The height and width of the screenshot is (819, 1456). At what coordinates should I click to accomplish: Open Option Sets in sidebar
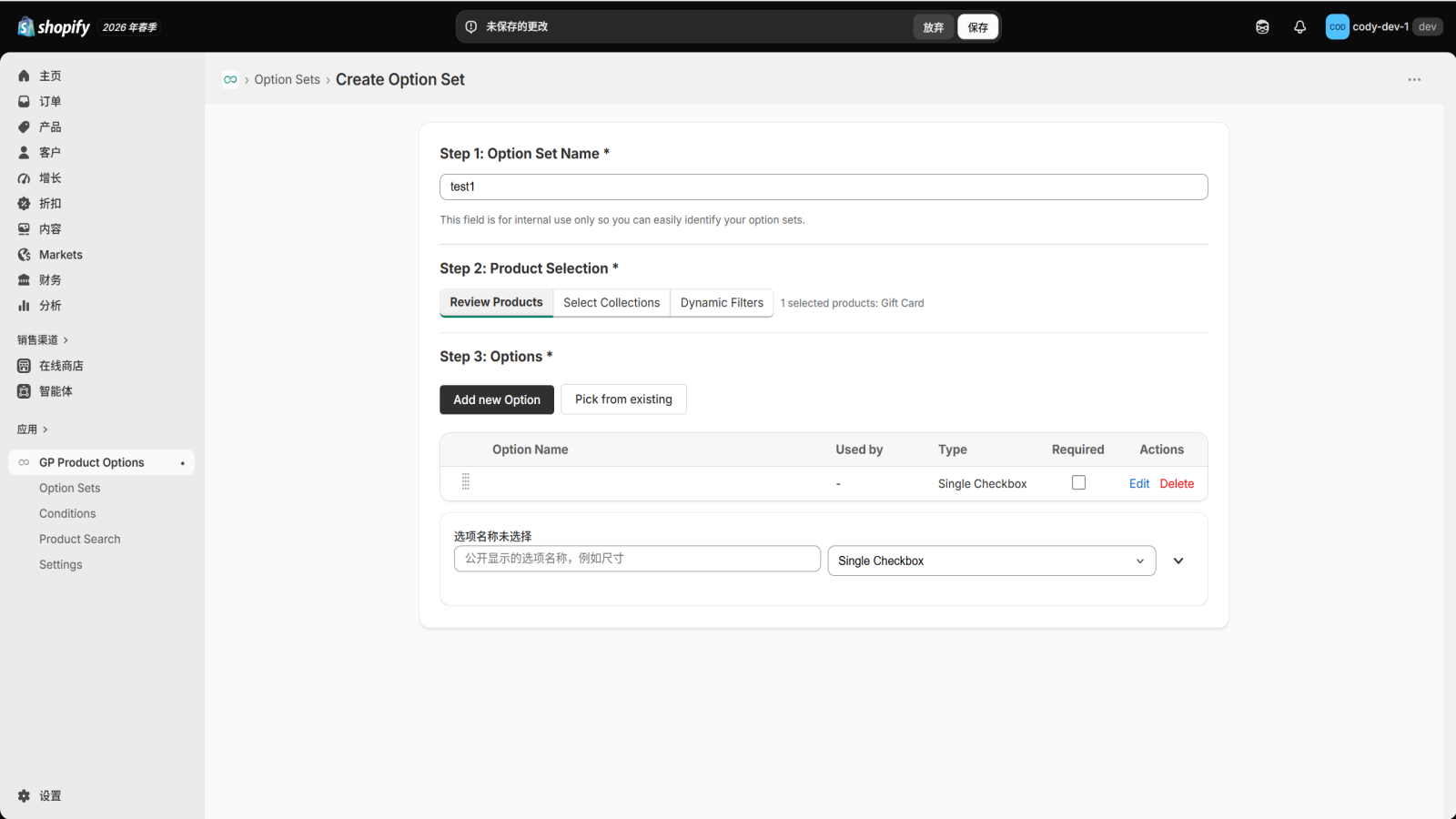[x=70, y=489]
